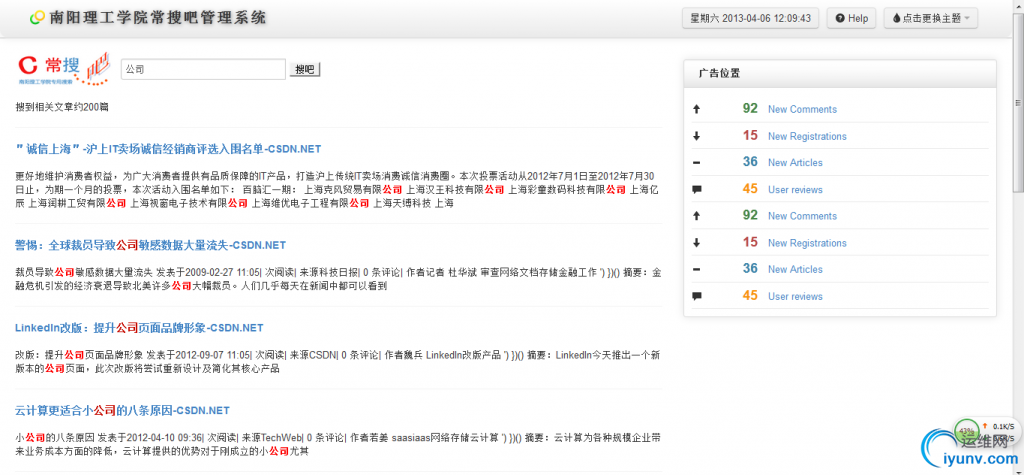Click the minus icon beside first 36 New Articles
Viewport: 1024px width, 475px height.
click(x=696, y=163)
